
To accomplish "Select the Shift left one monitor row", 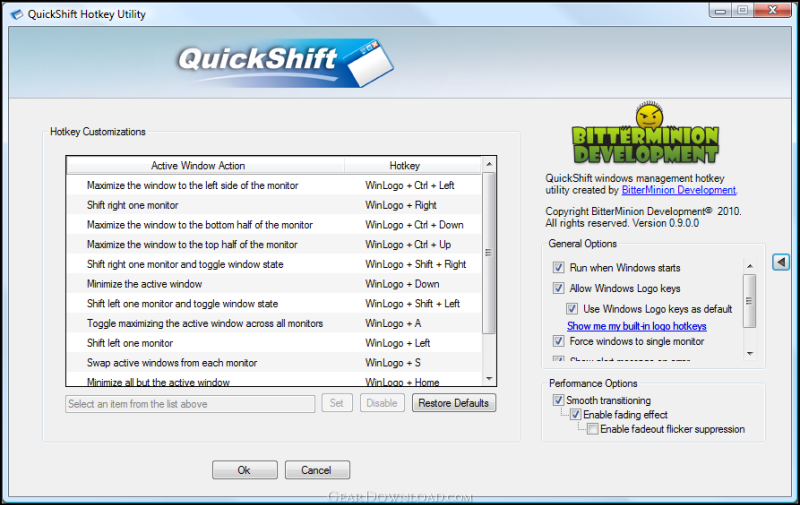I will tap(274, 343).
